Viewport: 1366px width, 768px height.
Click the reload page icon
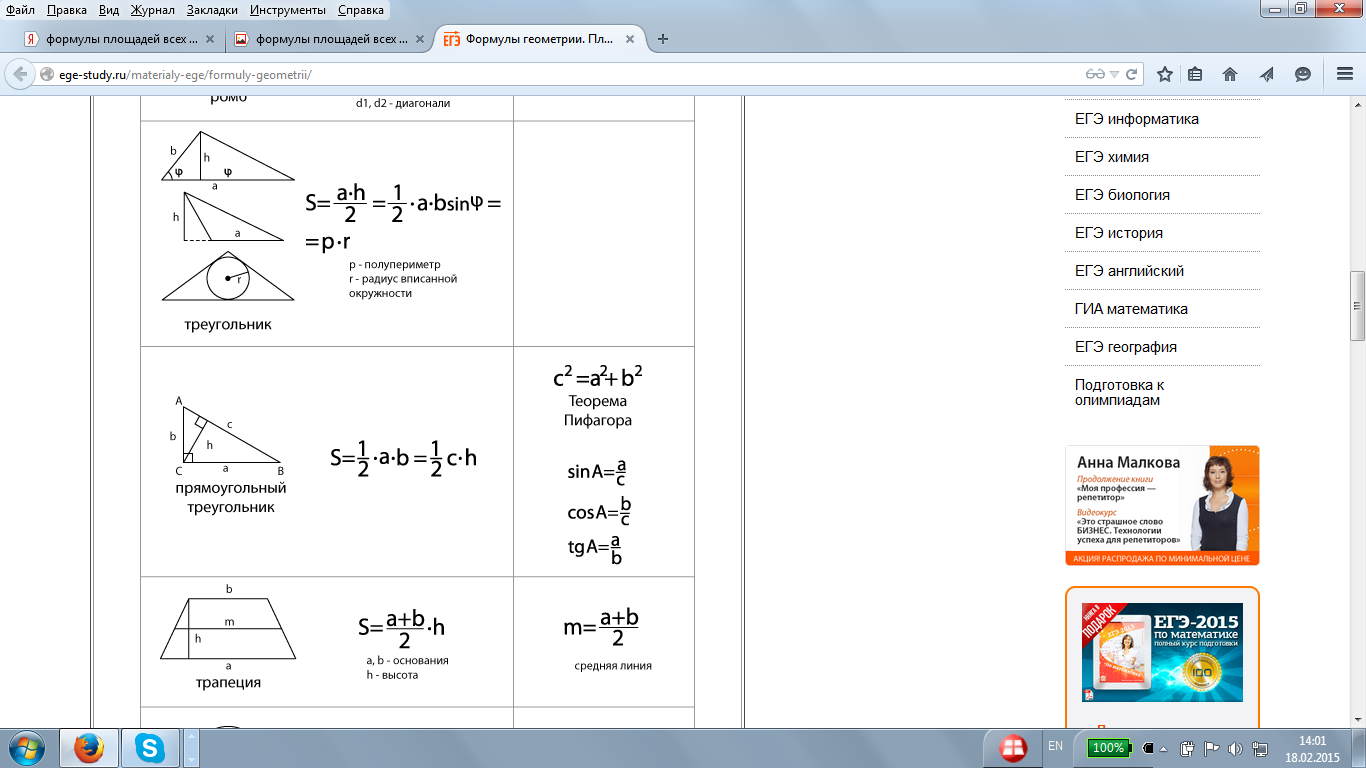[1131, 74]
